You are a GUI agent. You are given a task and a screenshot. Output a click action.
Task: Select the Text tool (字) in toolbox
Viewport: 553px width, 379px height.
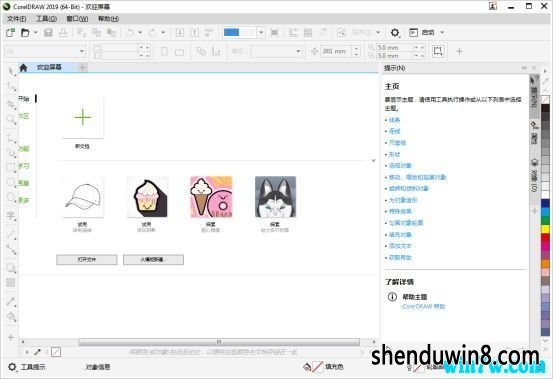click(x=11, y=215)
